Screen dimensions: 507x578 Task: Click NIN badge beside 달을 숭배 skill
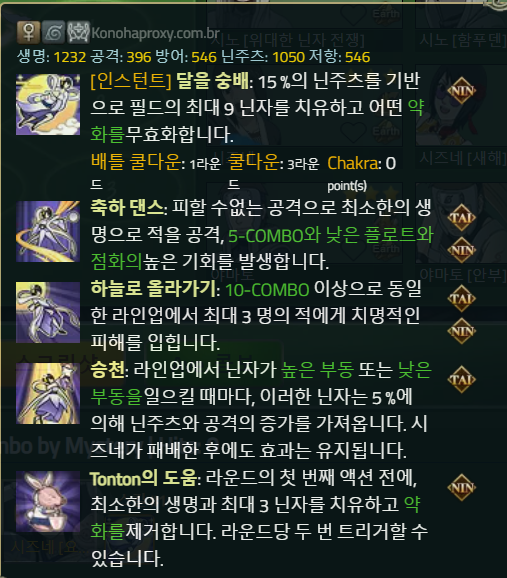pyautogui.click(x=461, y=91)
